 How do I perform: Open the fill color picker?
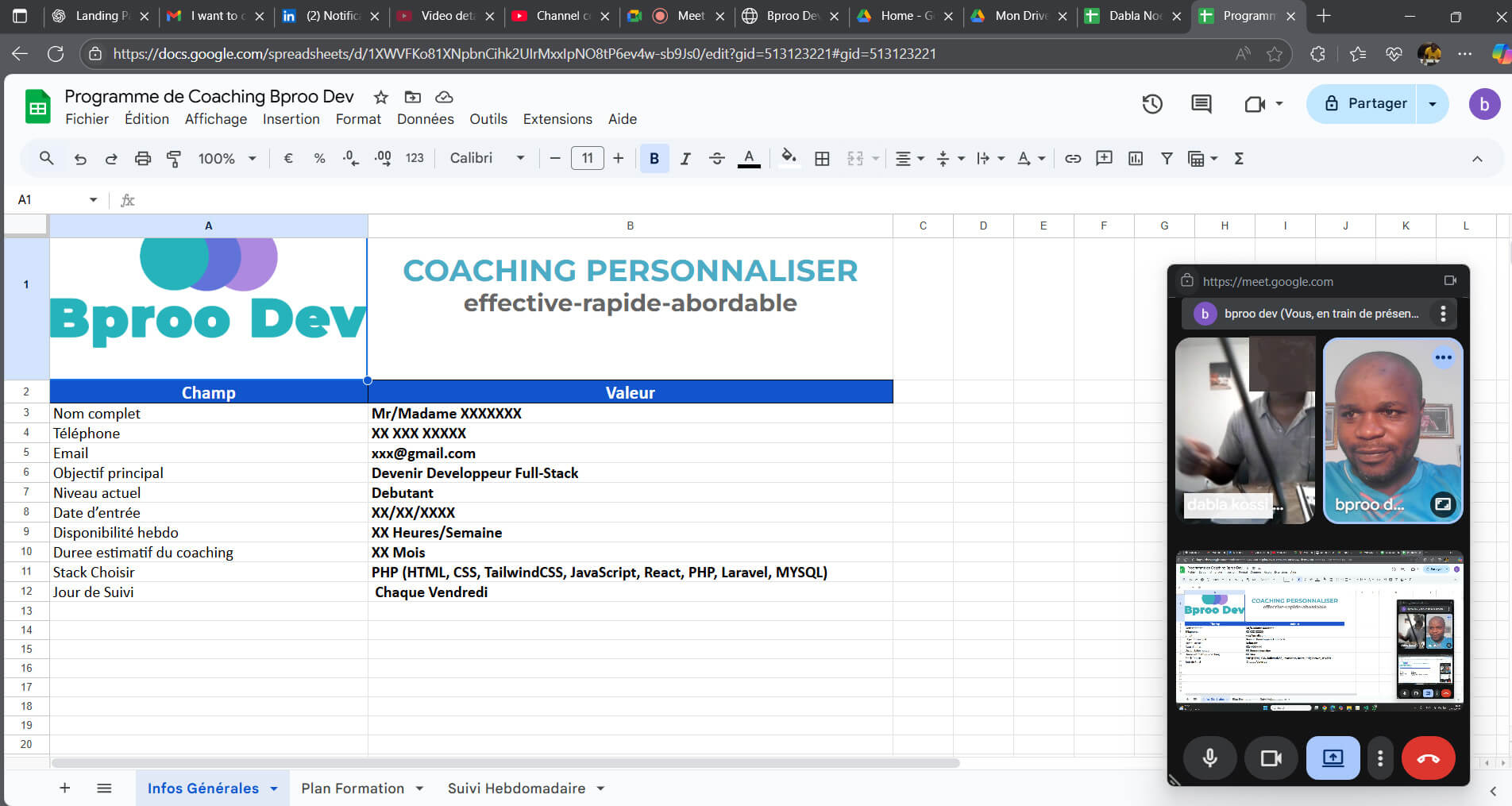pyautogui.click(x=789, y=157)
